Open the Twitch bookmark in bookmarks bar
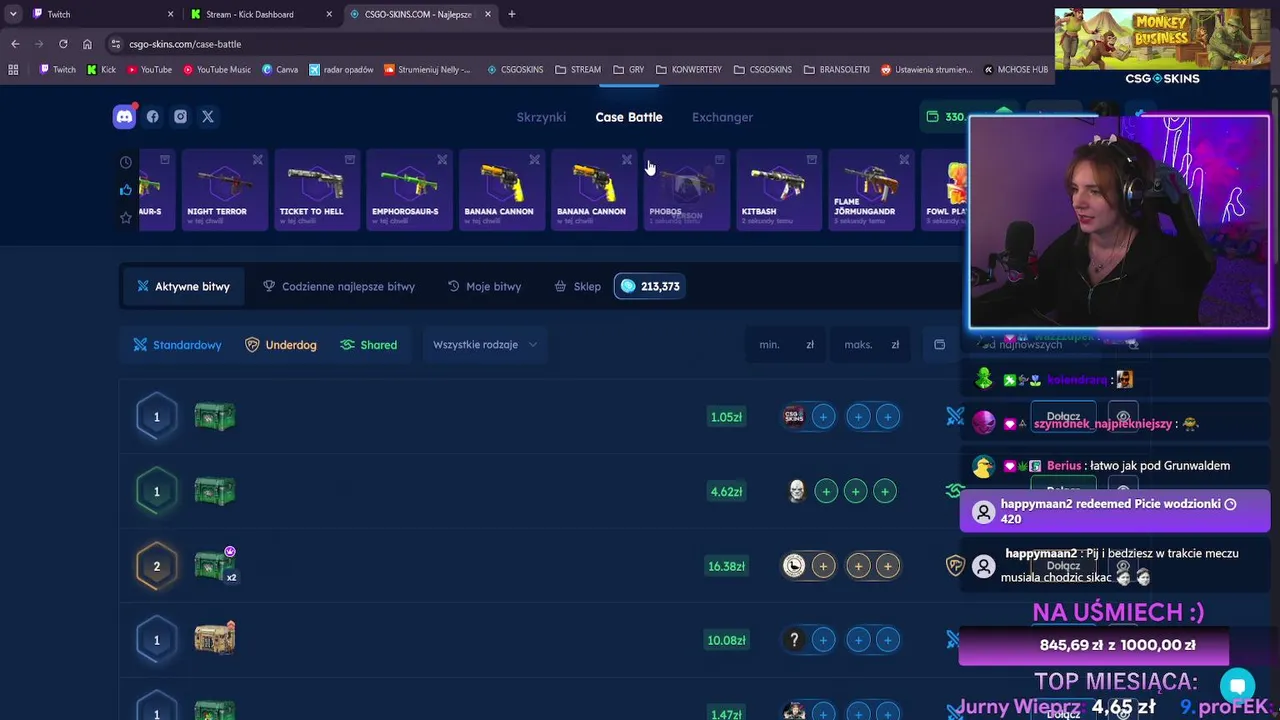 pyautogui.click(x=57, y=70)
